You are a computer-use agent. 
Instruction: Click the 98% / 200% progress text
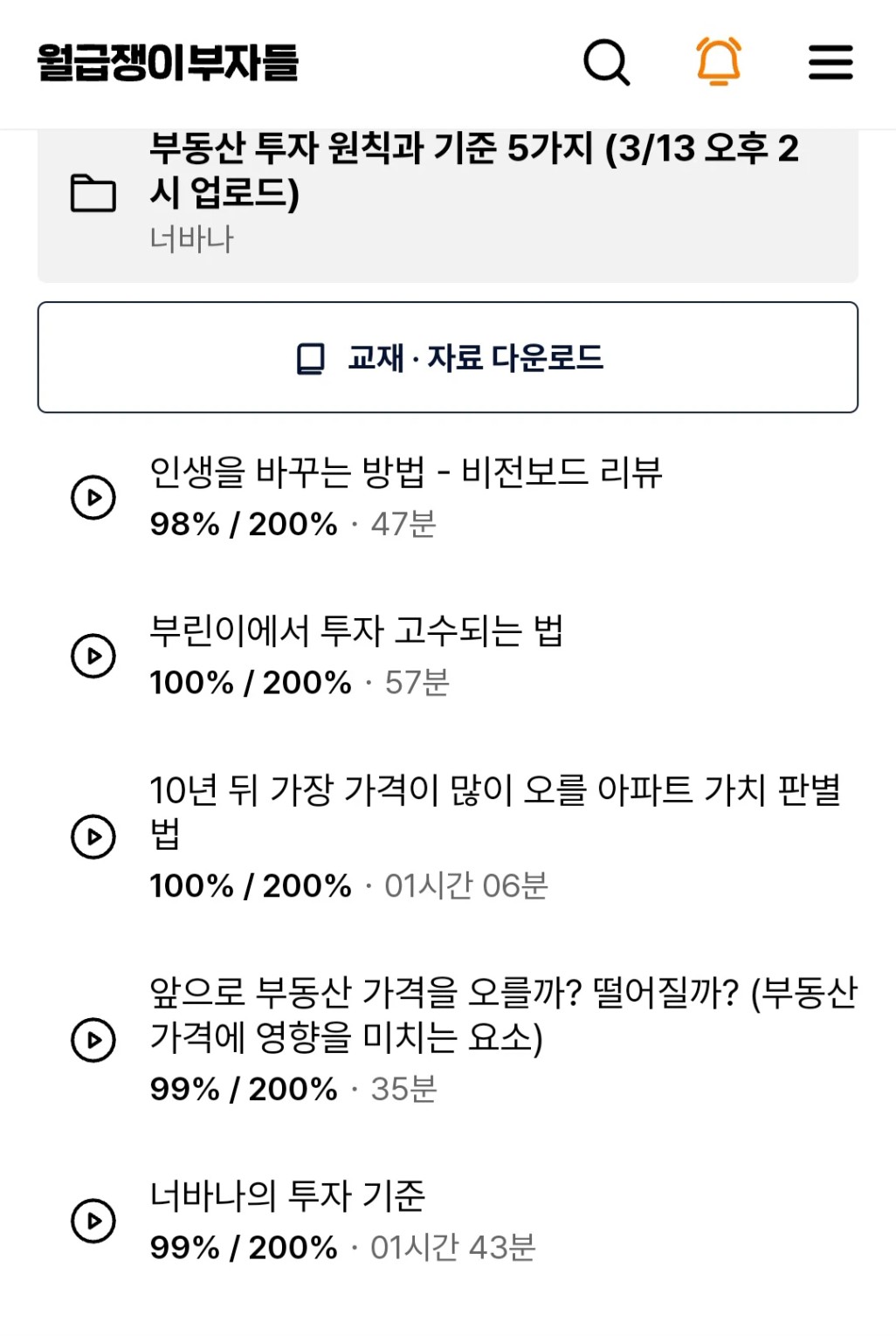coord(244,524)
